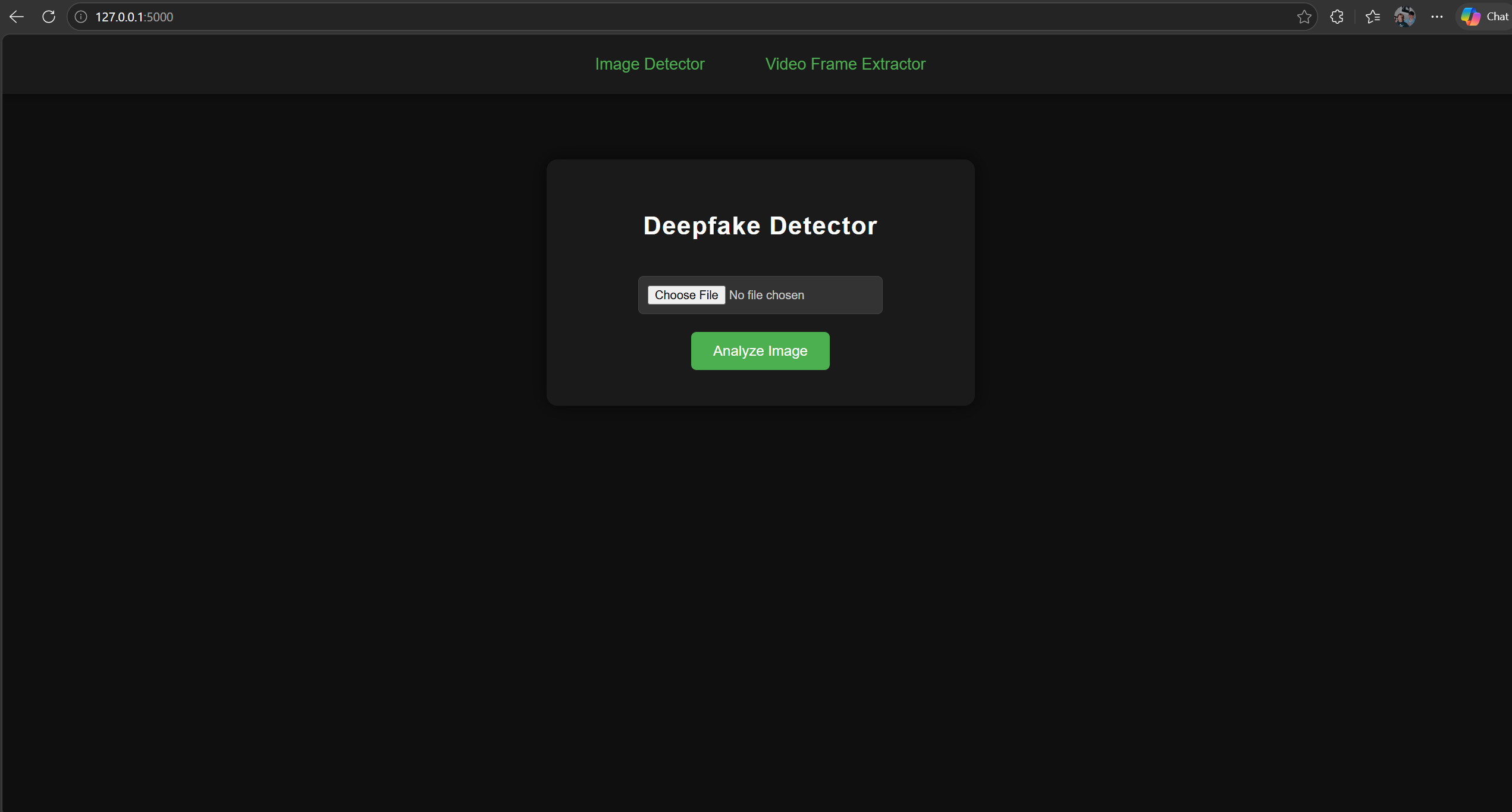Click Choose File to pick an image
The image size is (1512, 812).
(686, 294)
